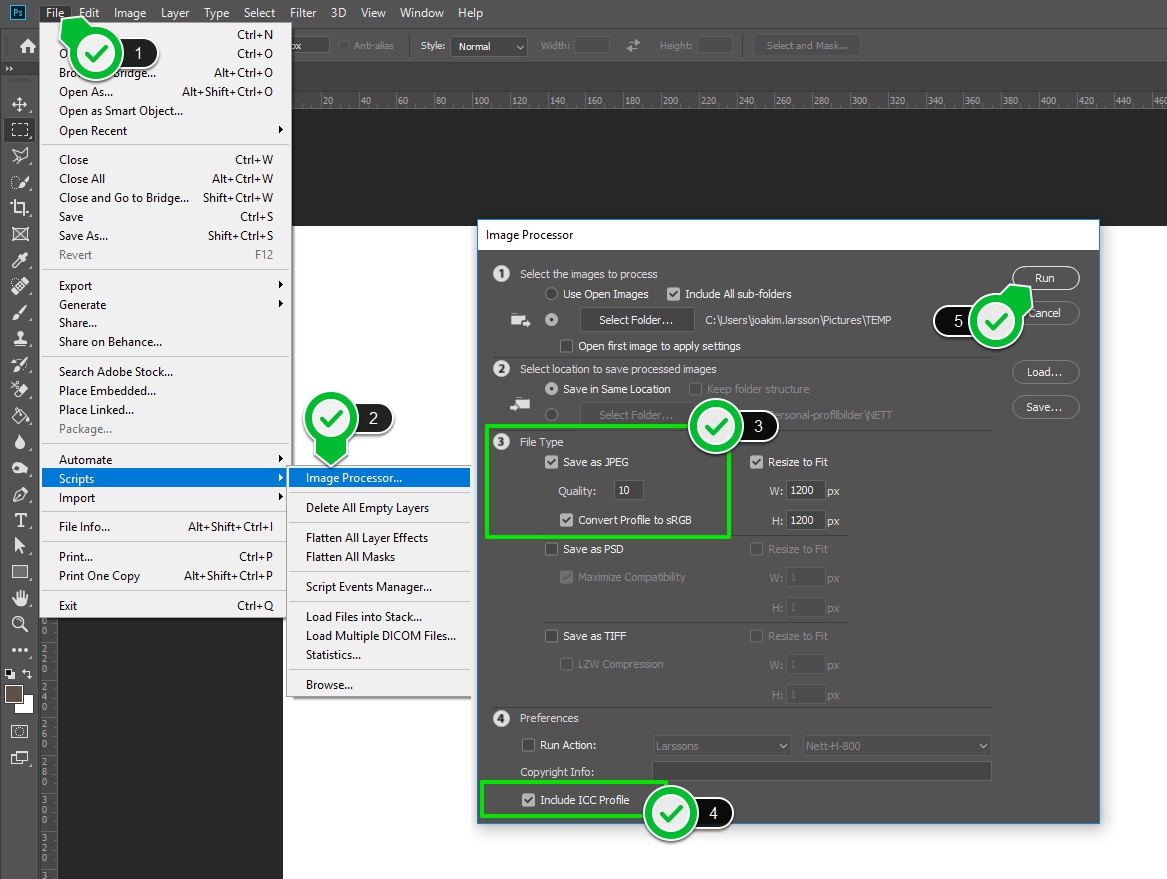This screenshot has width=1167, height=879.
Task: Click Select Folder for images to process
Action: pos(636,320)
